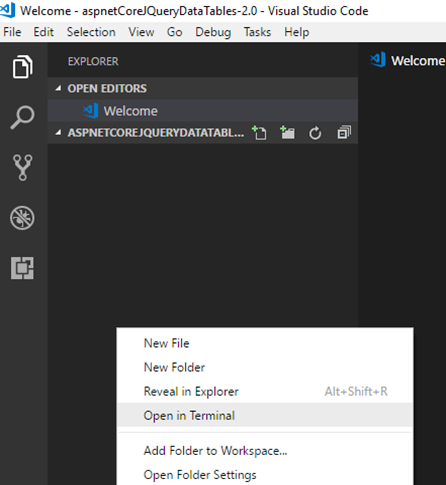Open the View menu
This screenshot has width=446, height=485.
pyautogui.click(x=141, y=32)
